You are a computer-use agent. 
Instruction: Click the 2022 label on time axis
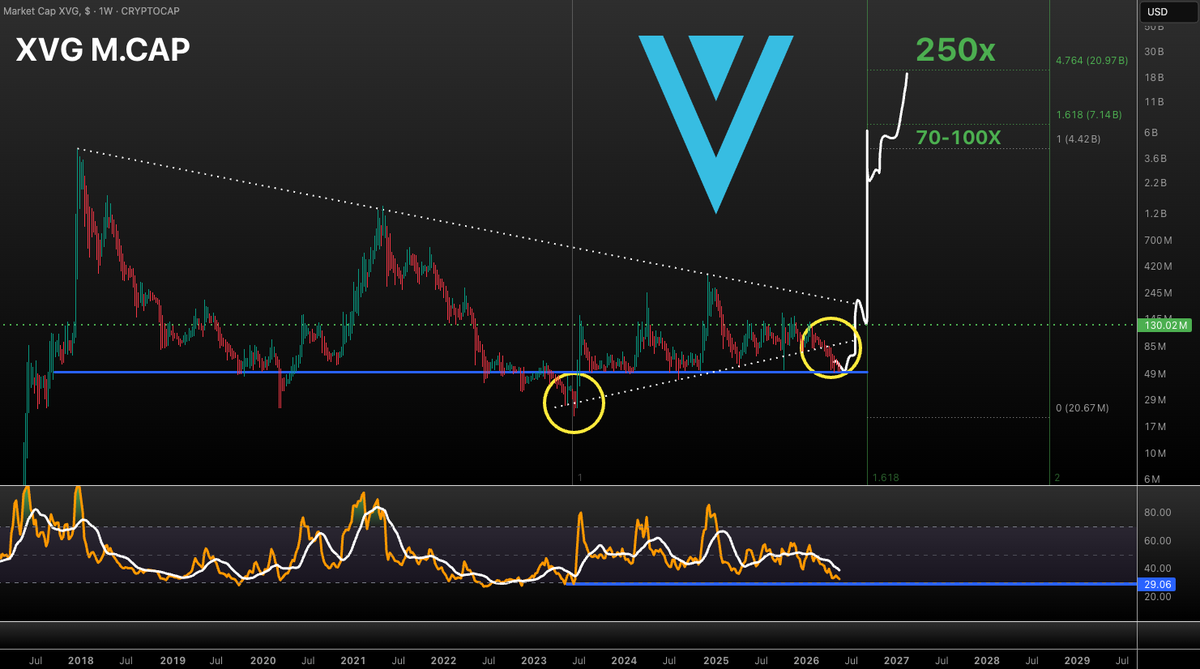click(444, 661)
